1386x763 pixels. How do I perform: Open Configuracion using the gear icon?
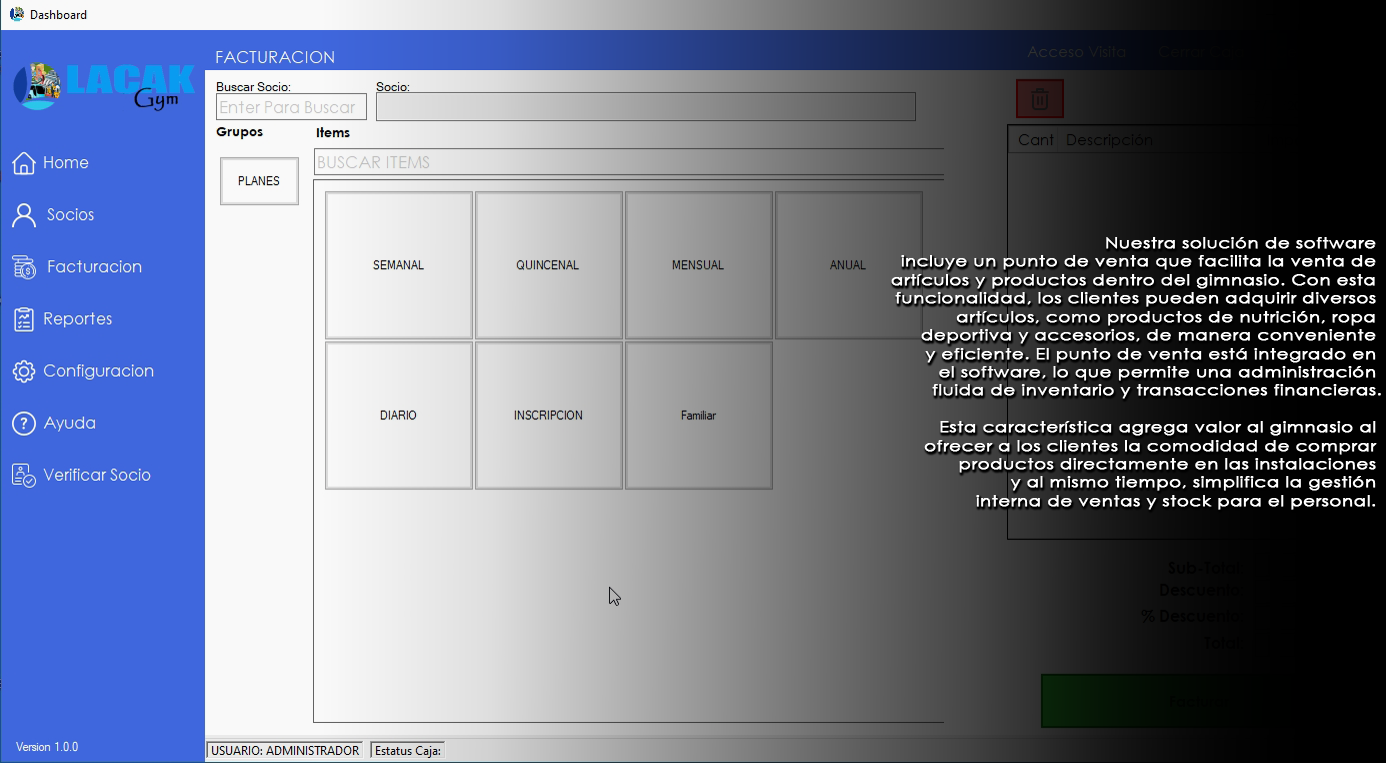click(x=24, y=371)
